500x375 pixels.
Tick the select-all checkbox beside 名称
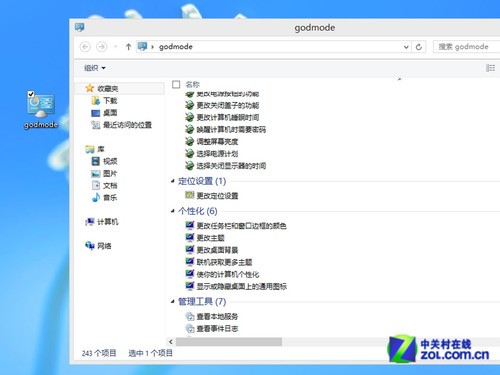[x=176, y=84]
